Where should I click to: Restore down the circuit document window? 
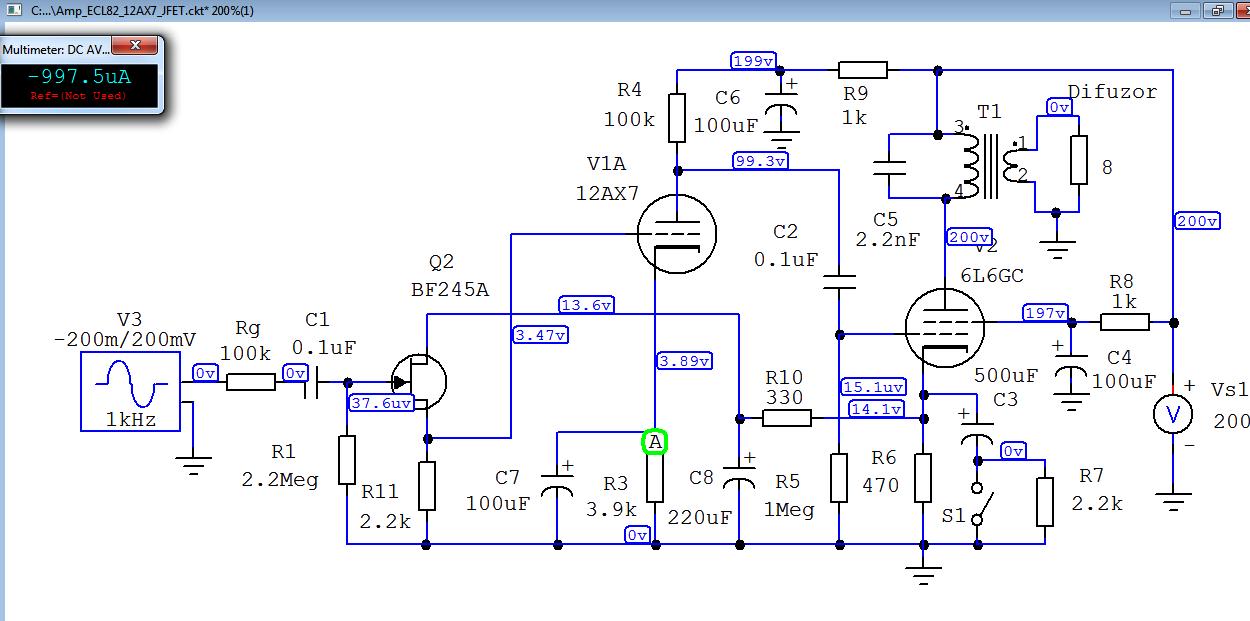point(1218,10)
